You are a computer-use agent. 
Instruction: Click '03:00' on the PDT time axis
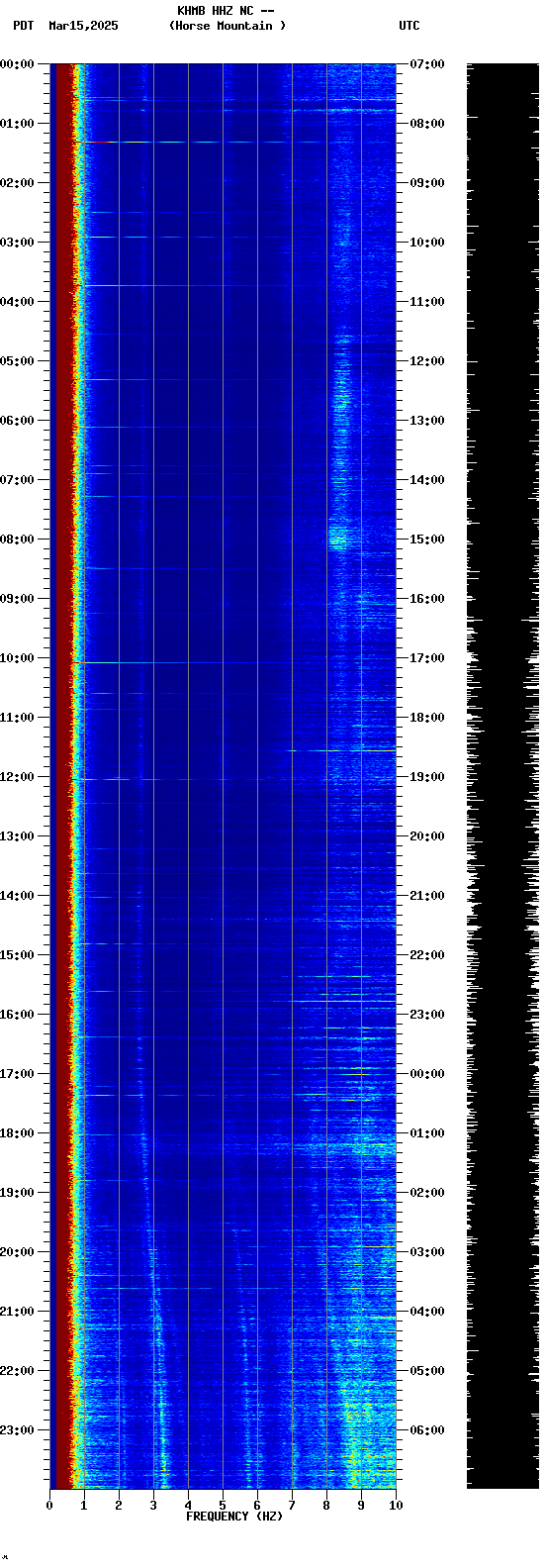[18, 243]
